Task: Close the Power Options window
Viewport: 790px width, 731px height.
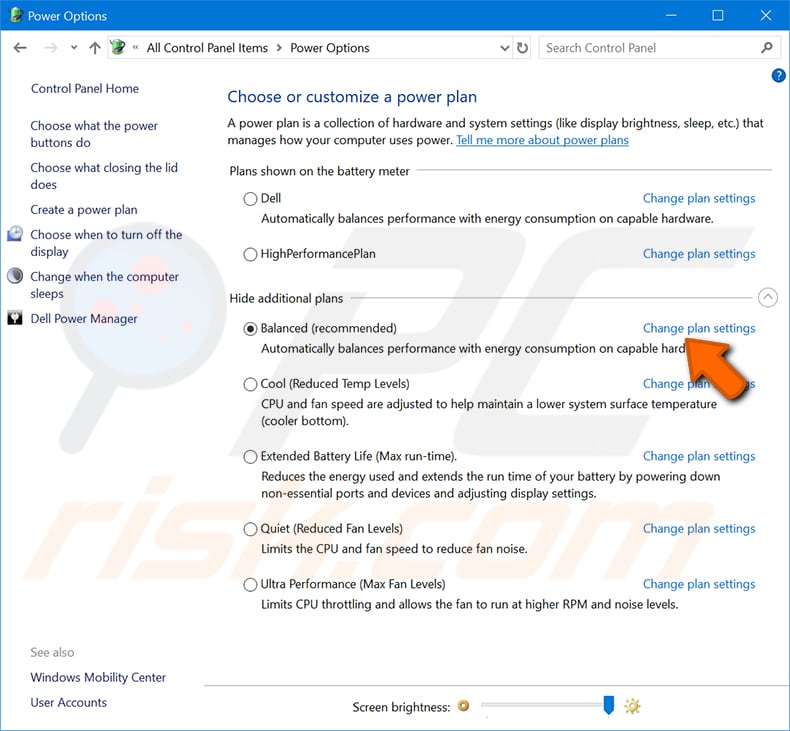Action: click(766, 15)
